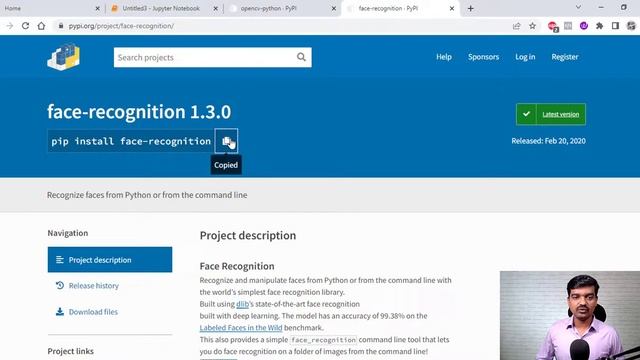
Task: Click the purple circular extension icon
Action: [584, 26]
